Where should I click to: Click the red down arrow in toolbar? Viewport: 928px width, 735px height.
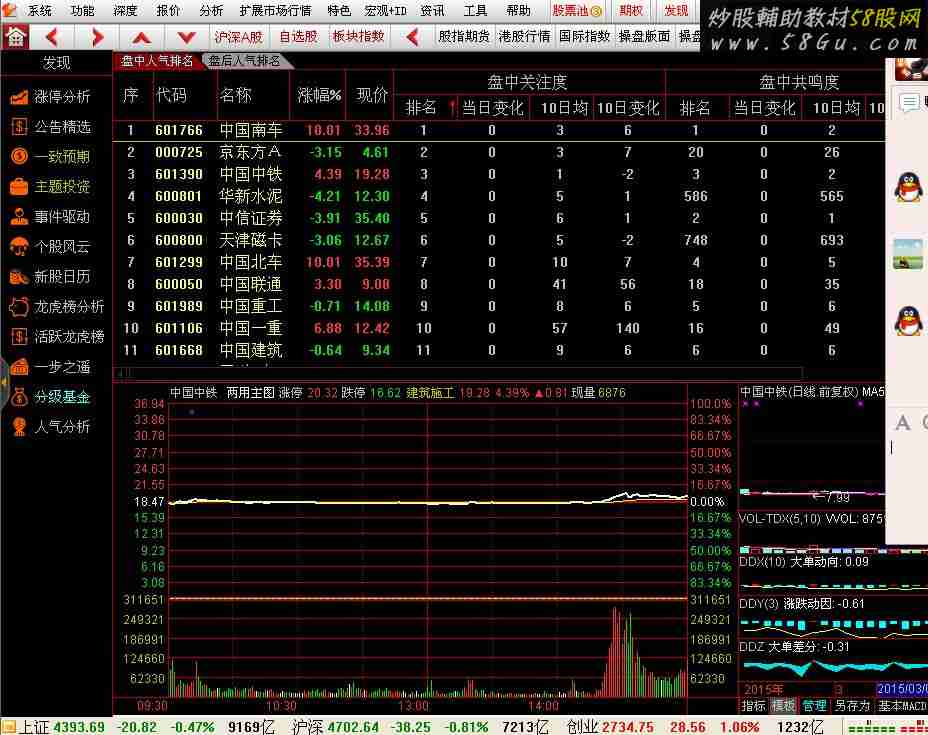click(186, 38)
